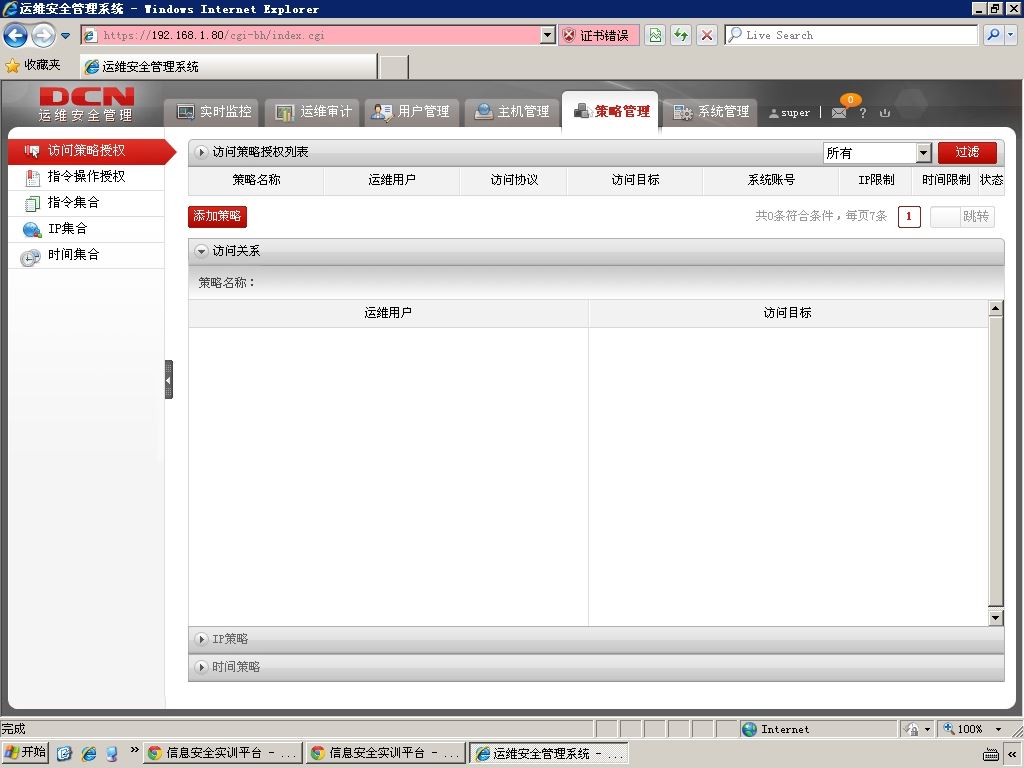Click the quick launch Internet Explorer icon

pos(89,753)
